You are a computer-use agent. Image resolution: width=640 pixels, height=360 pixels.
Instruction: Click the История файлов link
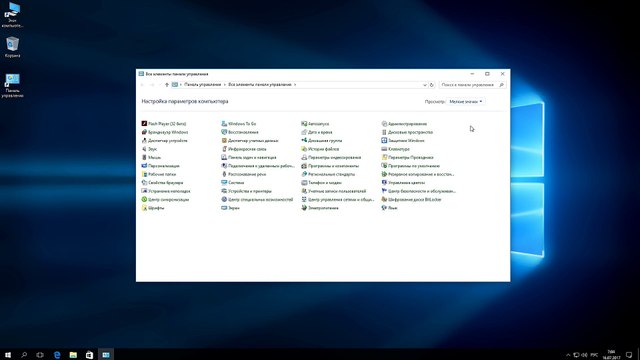click(x=324, y=149)
